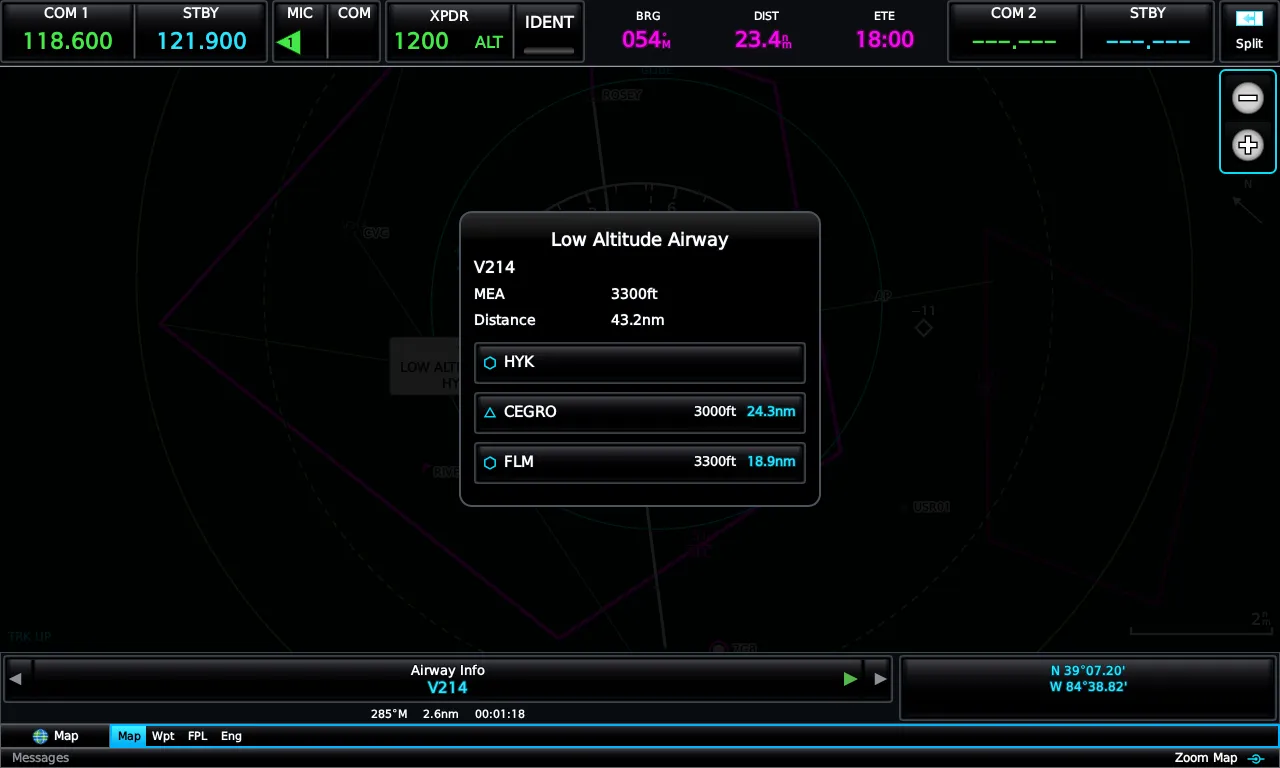Tap the HYK VOR hexagon icon
The height and width of the screenshot is (768, 1280).
(490, 363)
